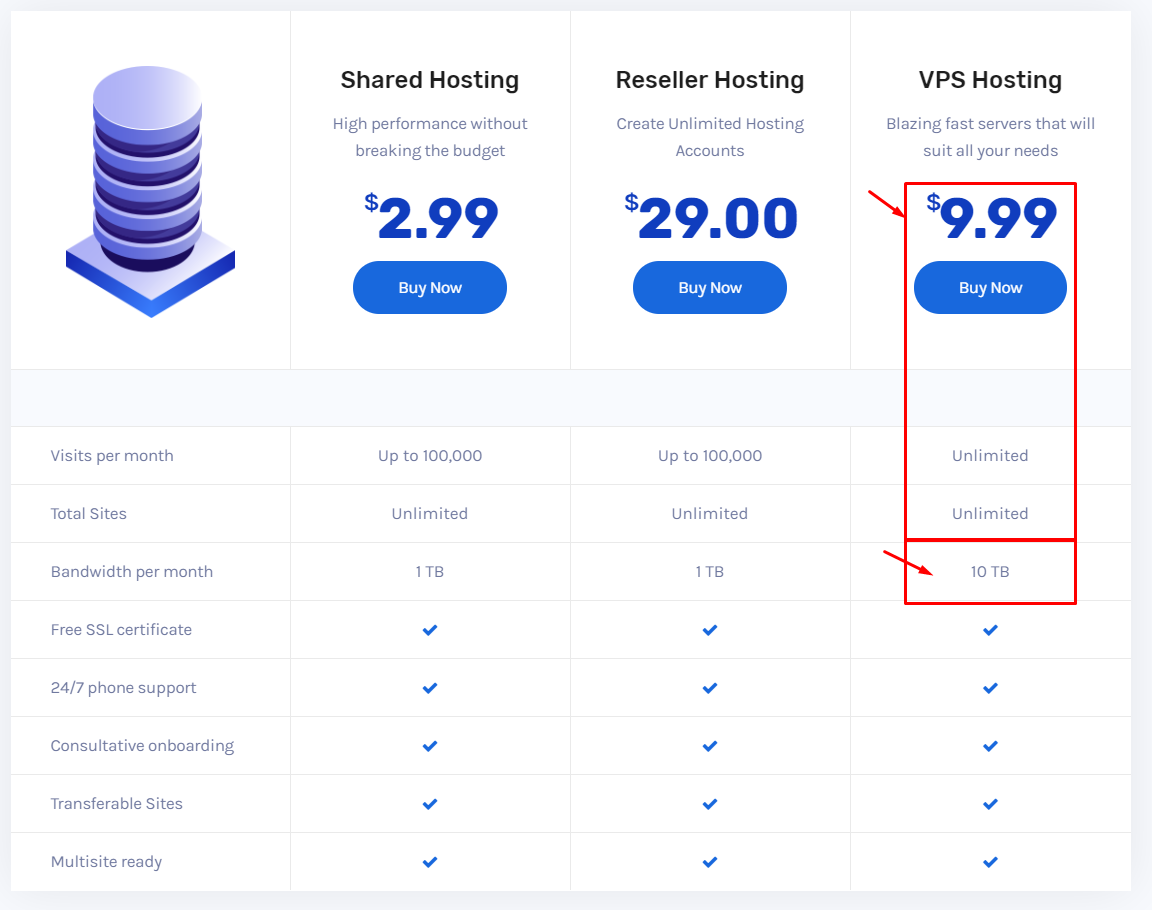Click Buy Now under VPS Hosting
This screenshot has width=1152, height=910.
[x=990, y=287]
